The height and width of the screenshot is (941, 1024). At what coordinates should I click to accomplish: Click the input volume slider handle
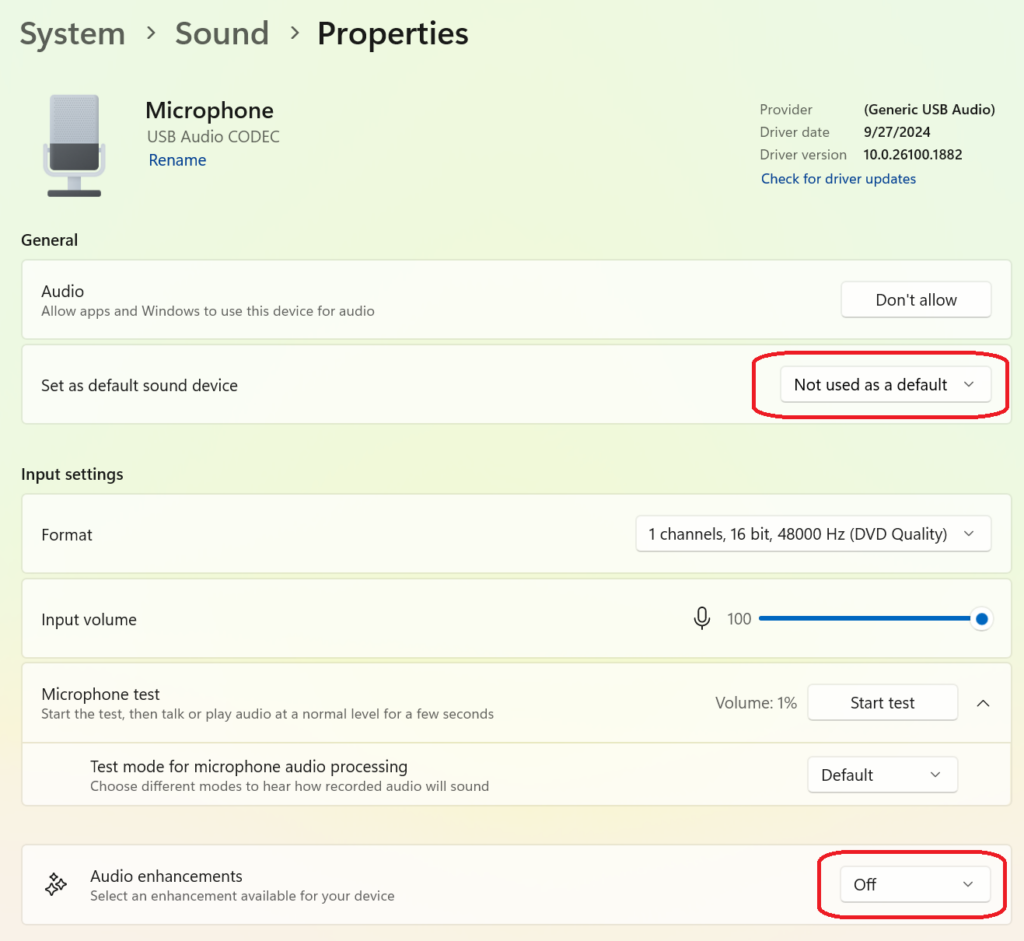point(982,619)
